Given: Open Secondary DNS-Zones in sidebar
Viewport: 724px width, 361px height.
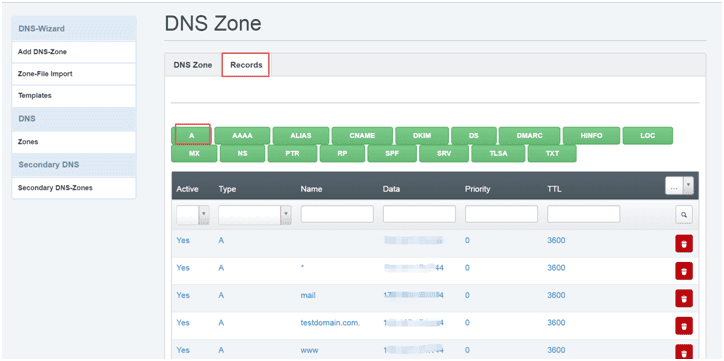Looking at the screenshot, I should click(x=73, y=188).
